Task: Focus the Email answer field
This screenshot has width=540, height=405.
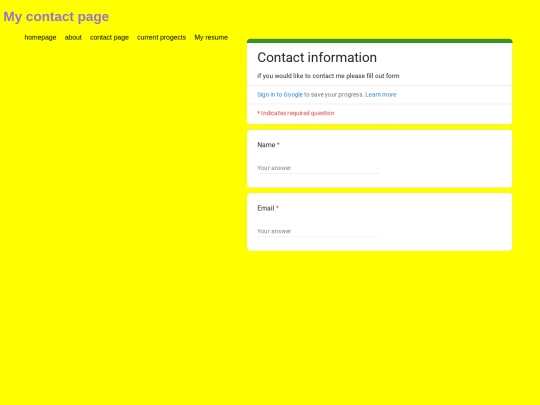Action: coord(319,231)
